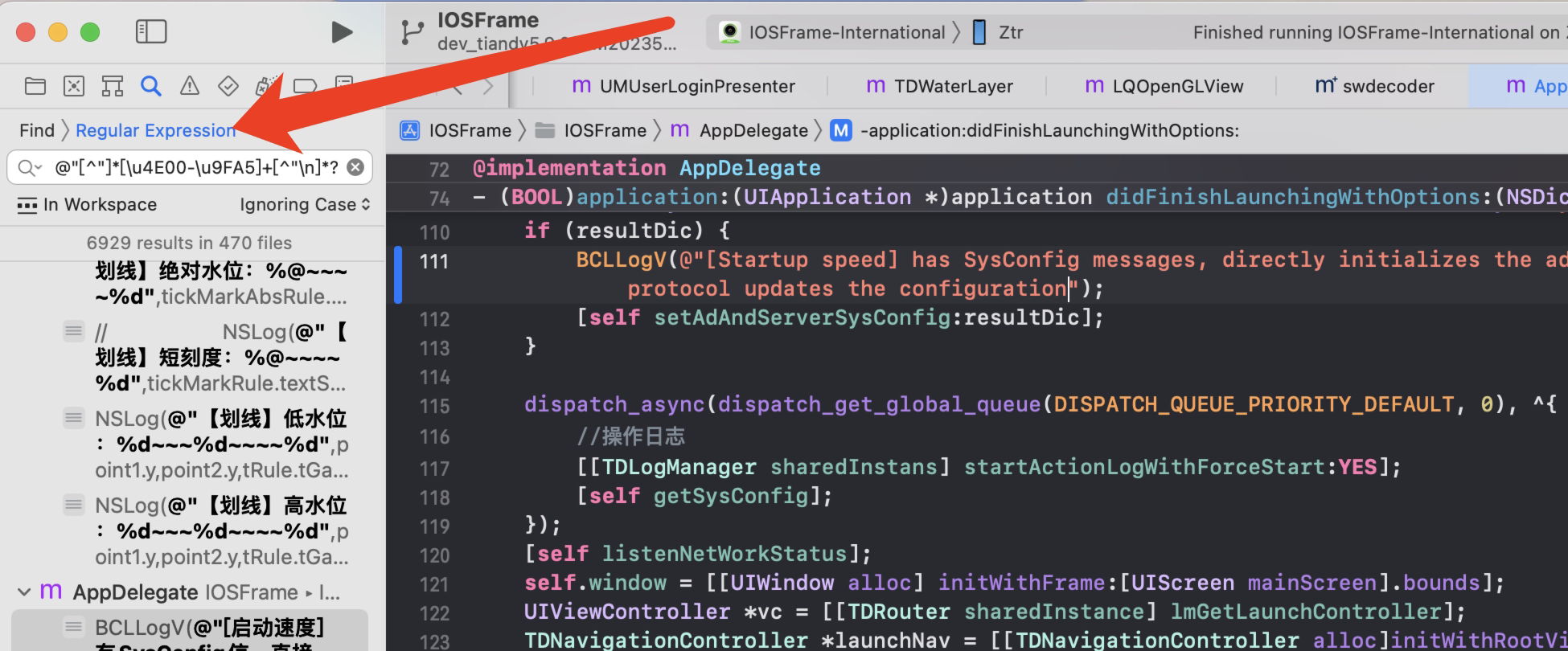This screenshot has height=651, width=1568.
Task: Select the 绝对水位 search result
Action: [221, 283]
